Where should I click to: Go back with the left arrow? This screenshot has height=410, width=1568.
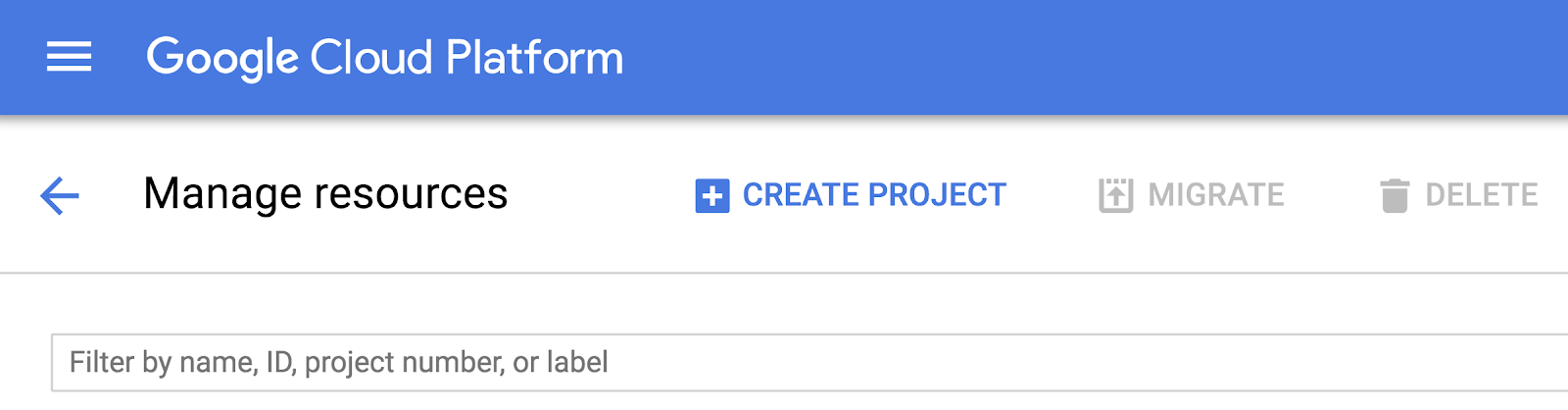60,195
